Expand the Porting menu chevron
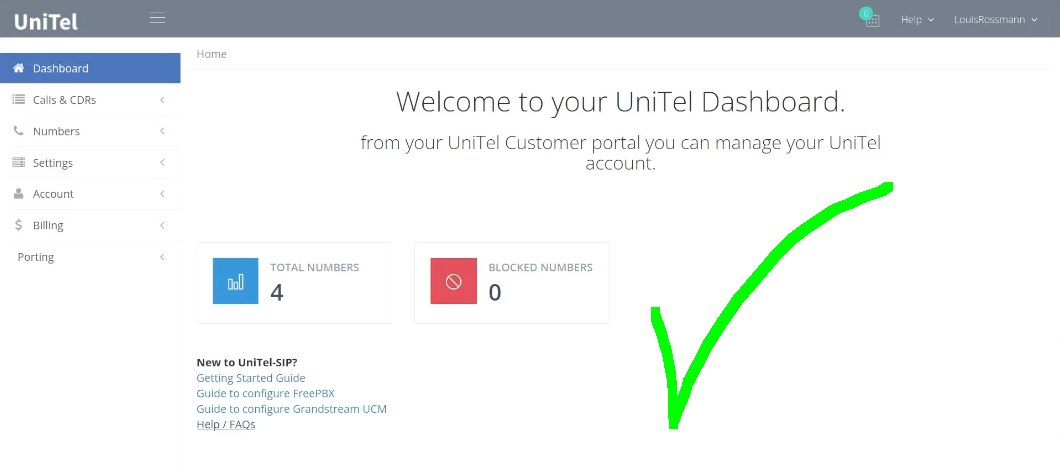This screenshot has width=1060, height=469. (x=162, y=257)
